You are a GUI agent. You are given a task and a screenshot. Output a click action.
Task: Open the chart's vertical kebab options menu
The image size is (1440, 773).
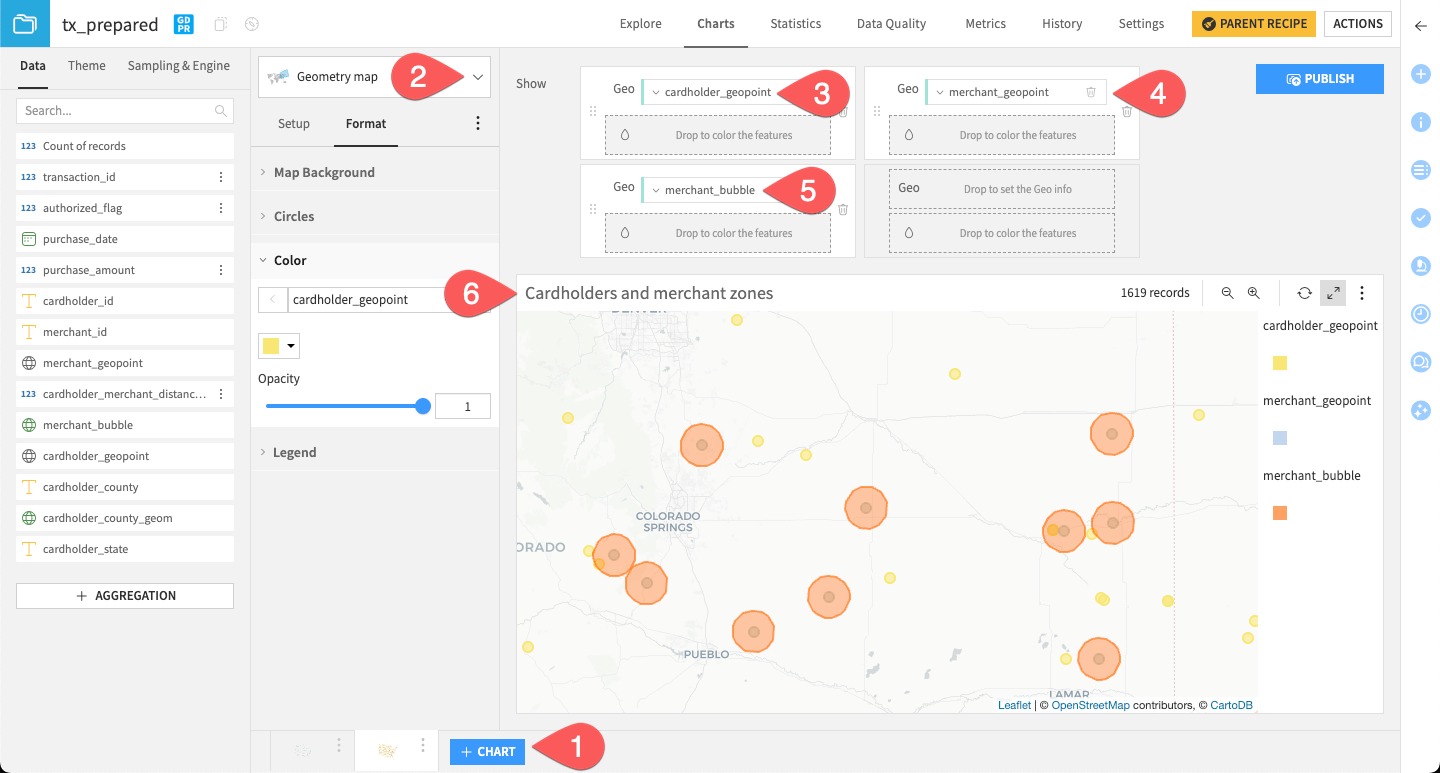click(x=1362, y=292)
